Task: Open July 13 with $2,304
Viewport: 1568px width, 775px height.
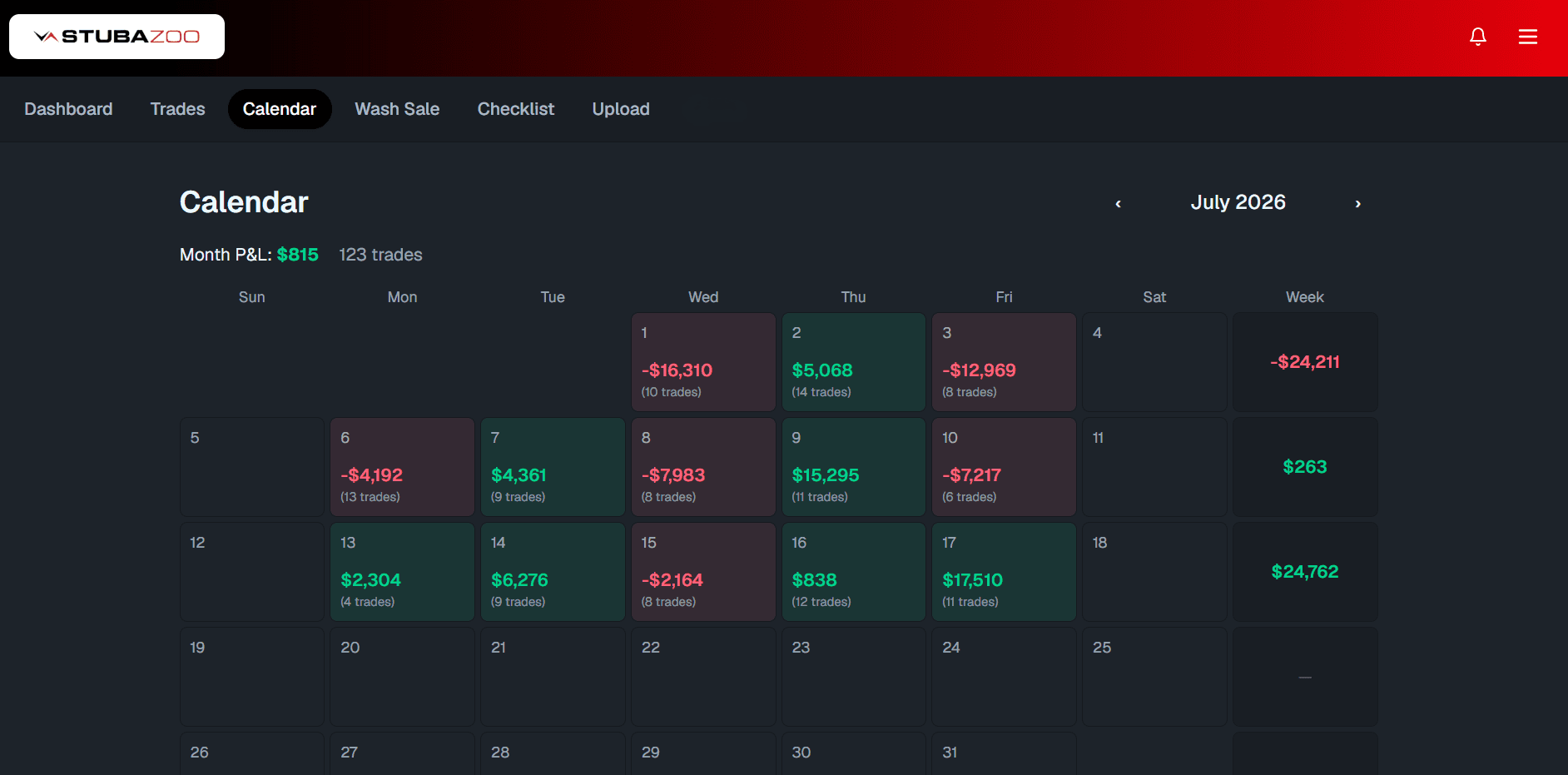Action: click(x=403, y=572)
